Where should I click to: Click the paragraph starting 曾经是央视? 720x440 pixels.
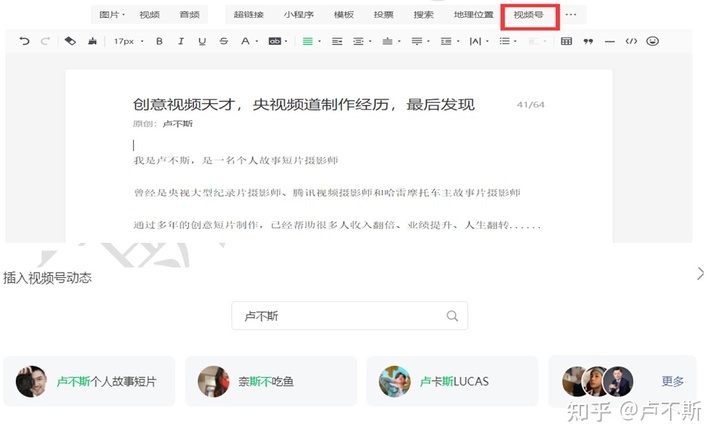click(326, 193)
